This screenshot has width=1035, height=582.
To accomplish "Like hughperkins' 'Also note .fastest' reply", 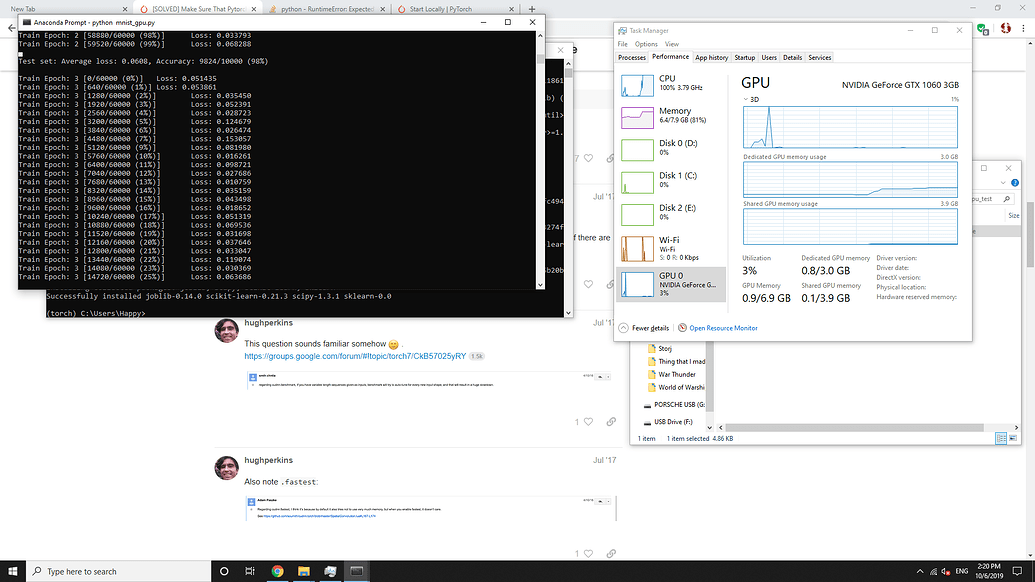I will coord(589,553).
